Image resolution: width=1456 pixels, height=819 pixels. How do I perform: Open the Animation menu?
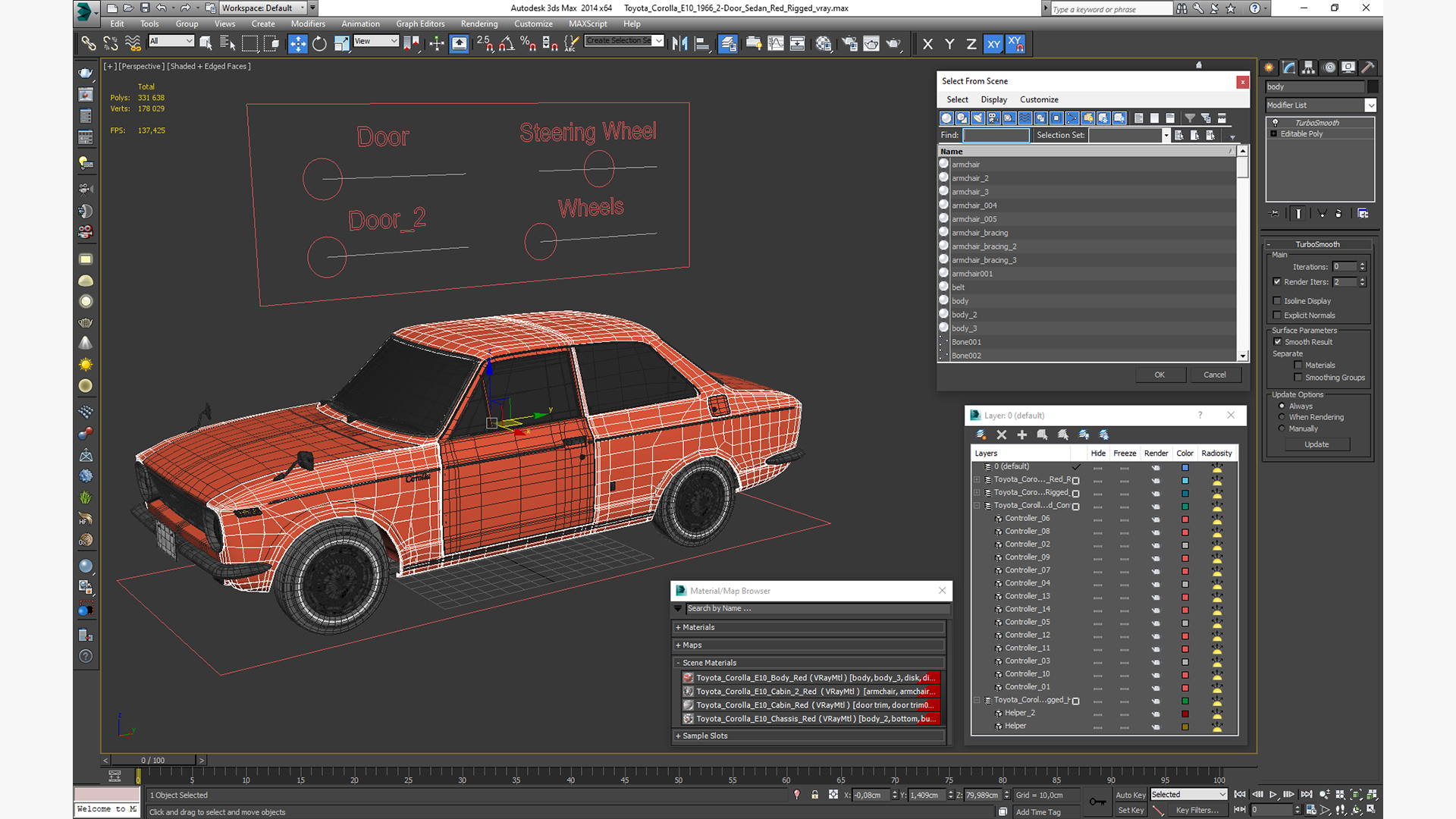[360, 24]
